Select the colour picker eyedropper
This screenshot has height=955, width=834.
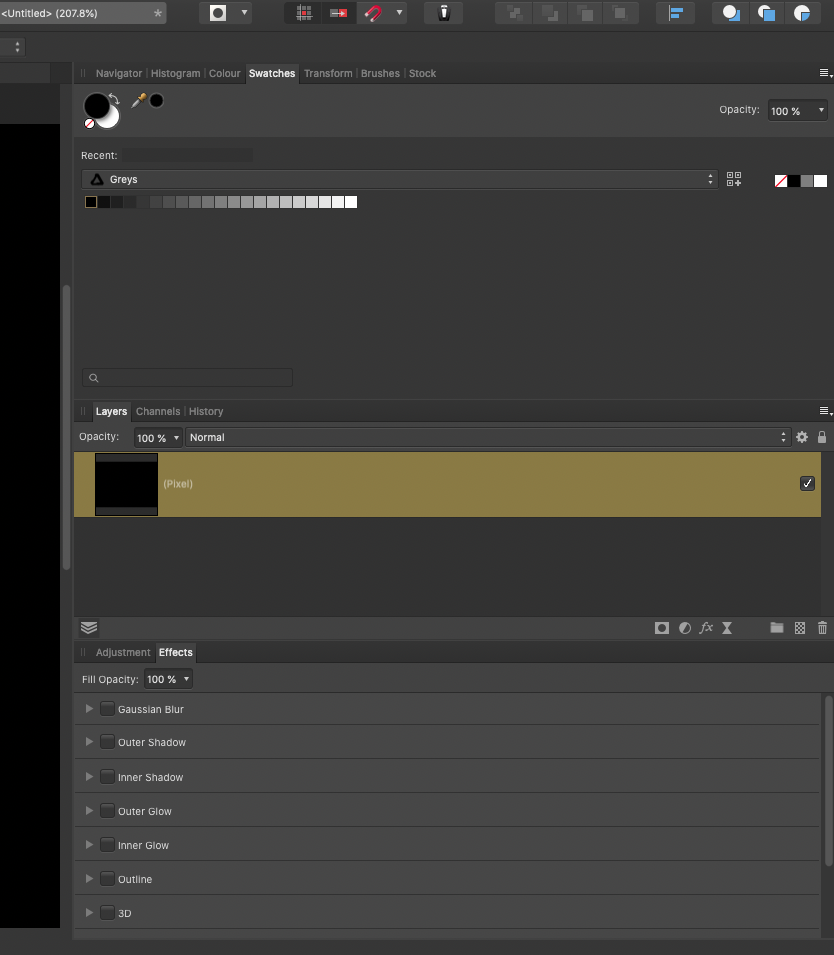(x=139, y=100)
